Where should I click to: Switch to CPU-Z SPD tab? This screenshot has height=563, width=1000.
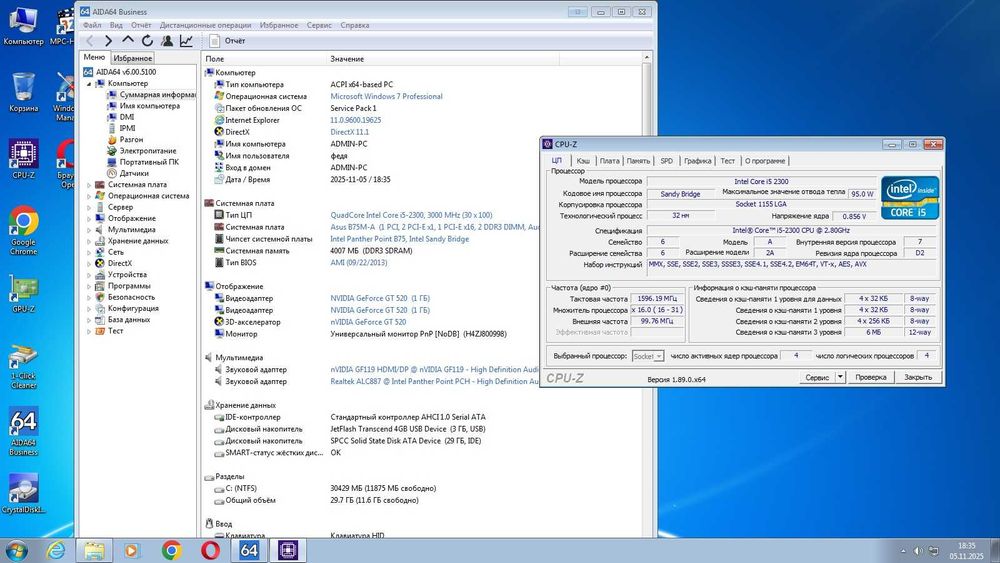click(x=666, y=161)
